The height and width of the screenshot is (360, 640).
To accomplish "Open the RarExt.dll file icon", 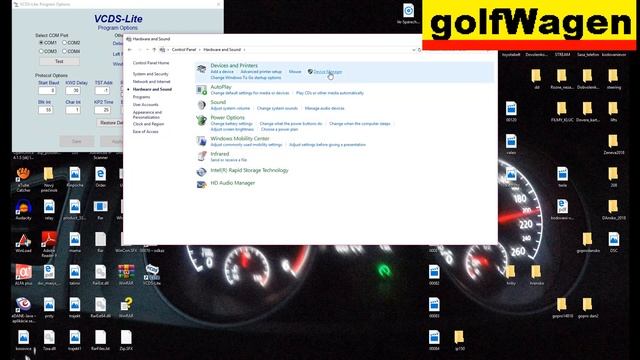I will point(100,272).
